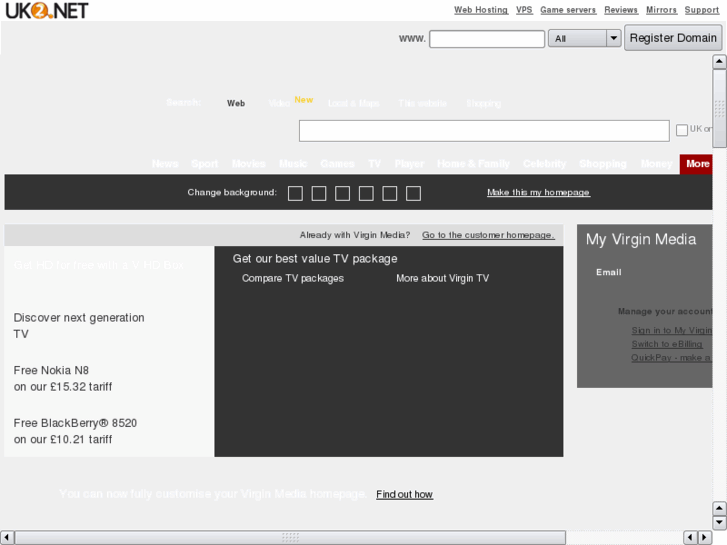Open the Home & Family navigation item
The image size is (727, 545).
pos(473,164)
